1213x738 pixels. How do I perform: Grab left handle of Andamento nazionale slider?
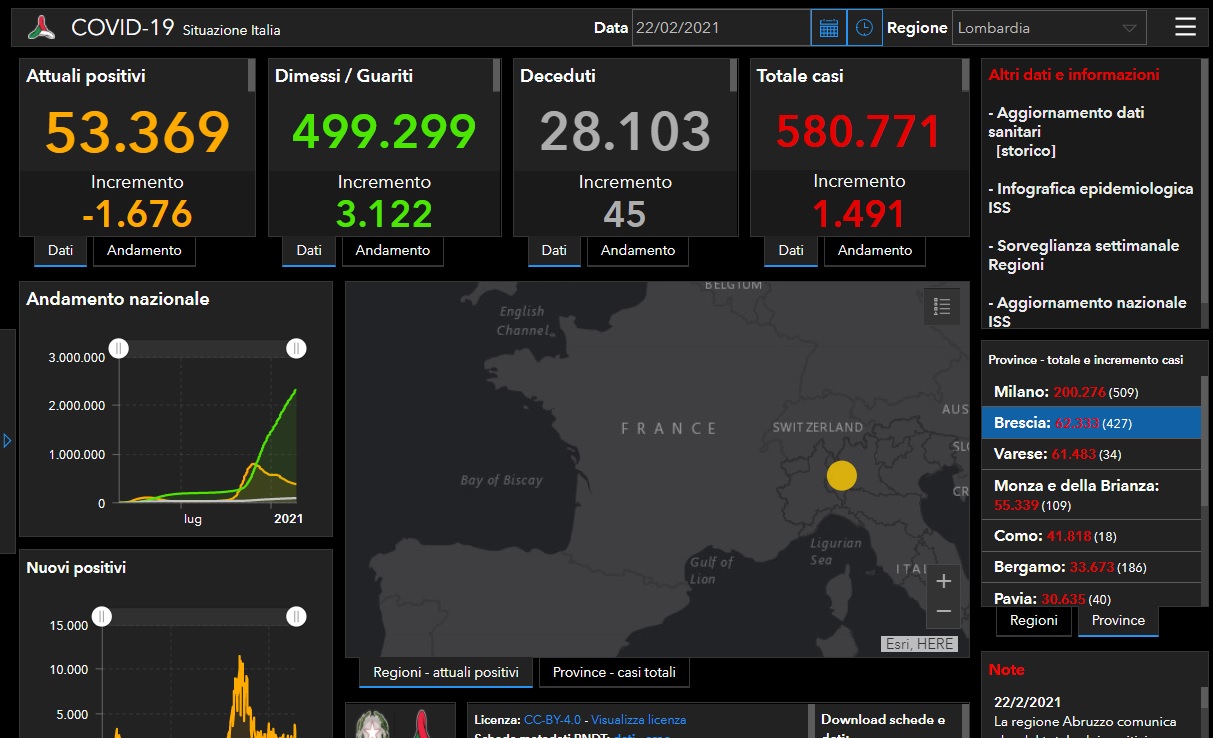click(x=119, y=348)
